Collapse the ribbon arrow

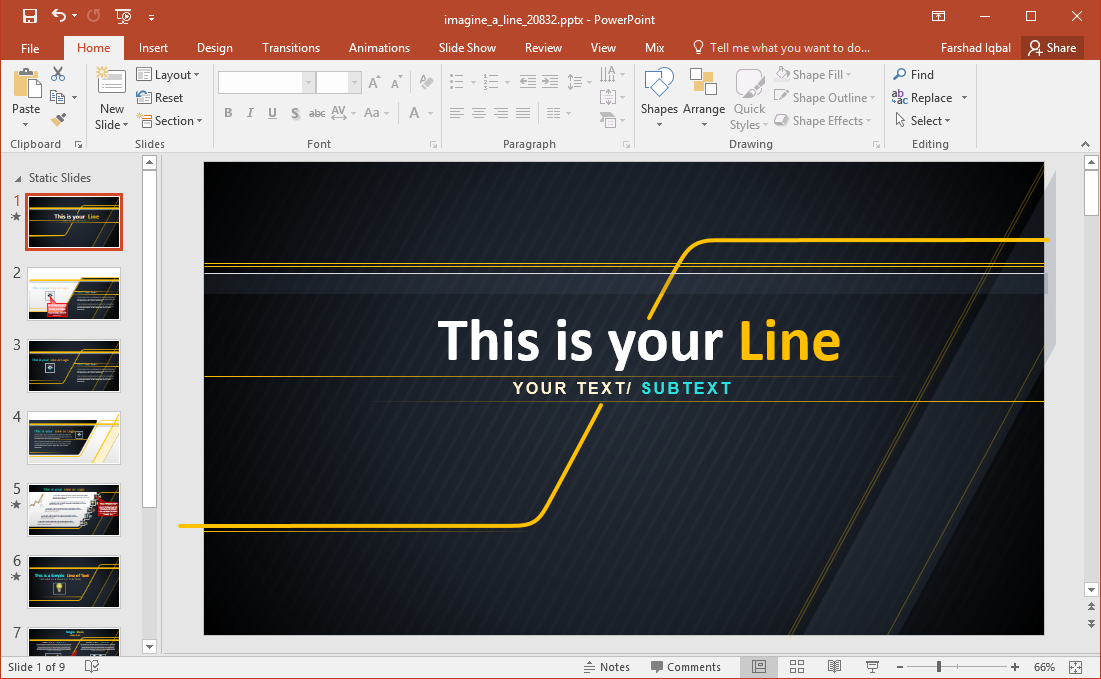coord(1086,144)
